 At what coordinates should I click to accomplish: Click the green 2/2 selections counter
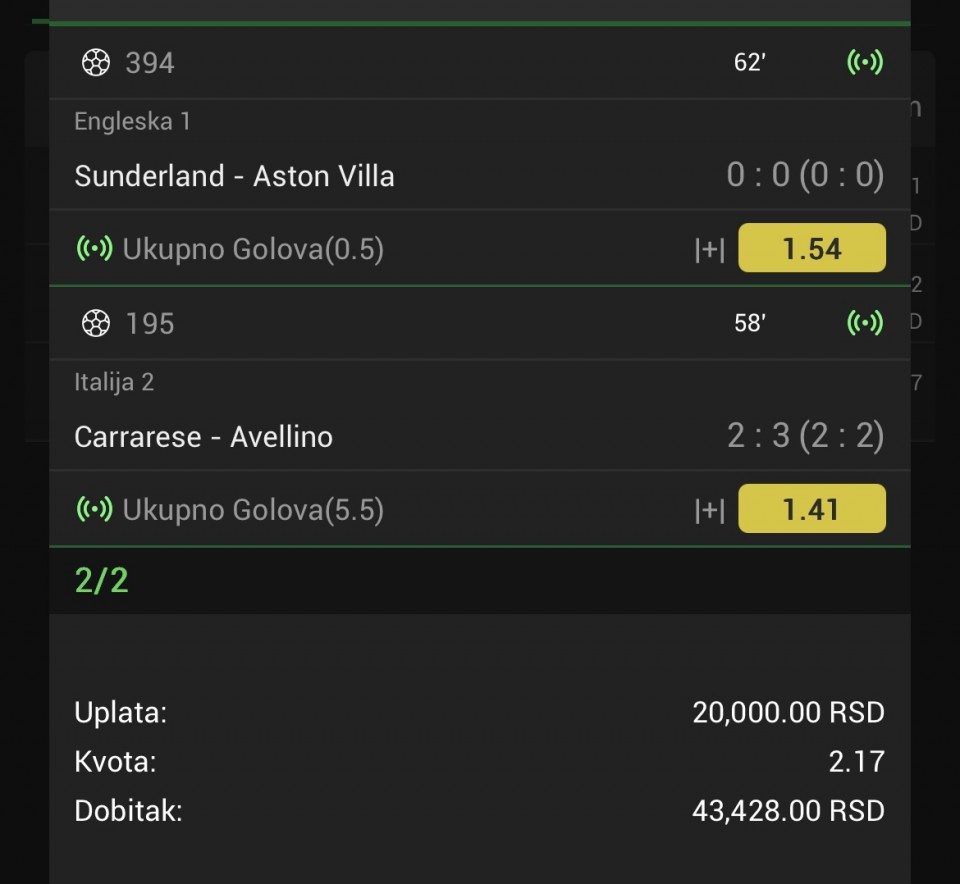(101, 581)
